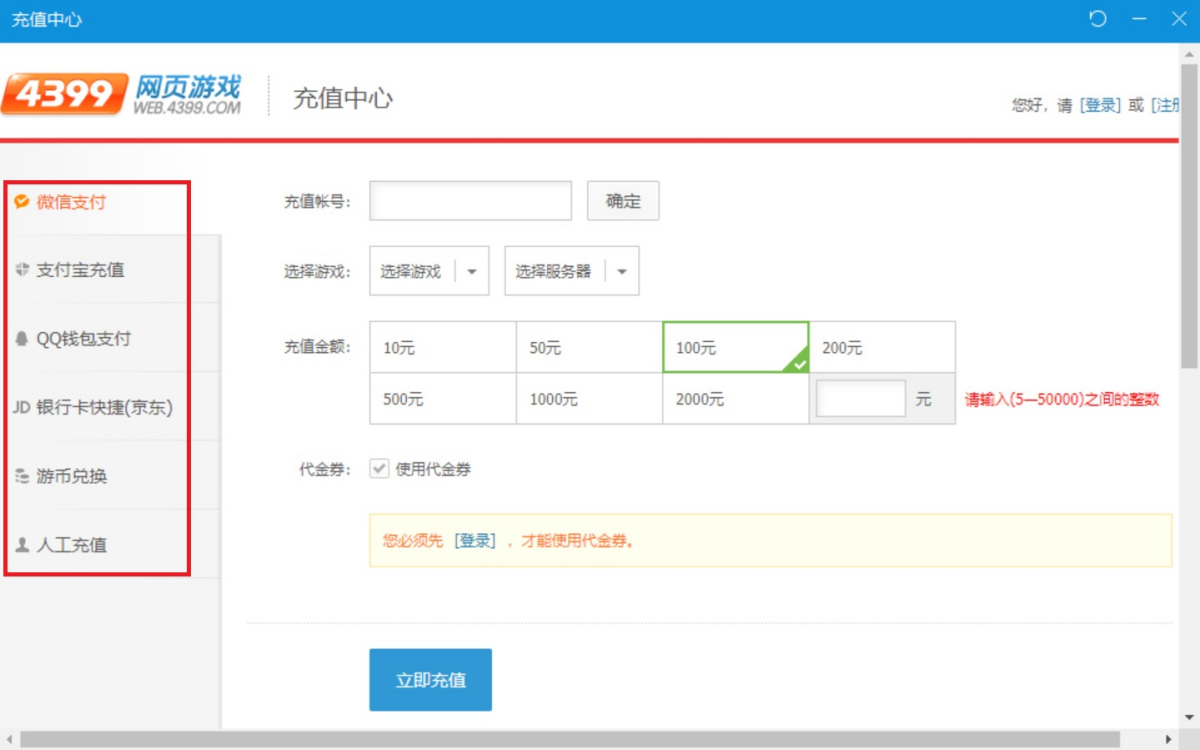
Task: Select the 微信支付 payment icon
Action: (x=22, y=199)
